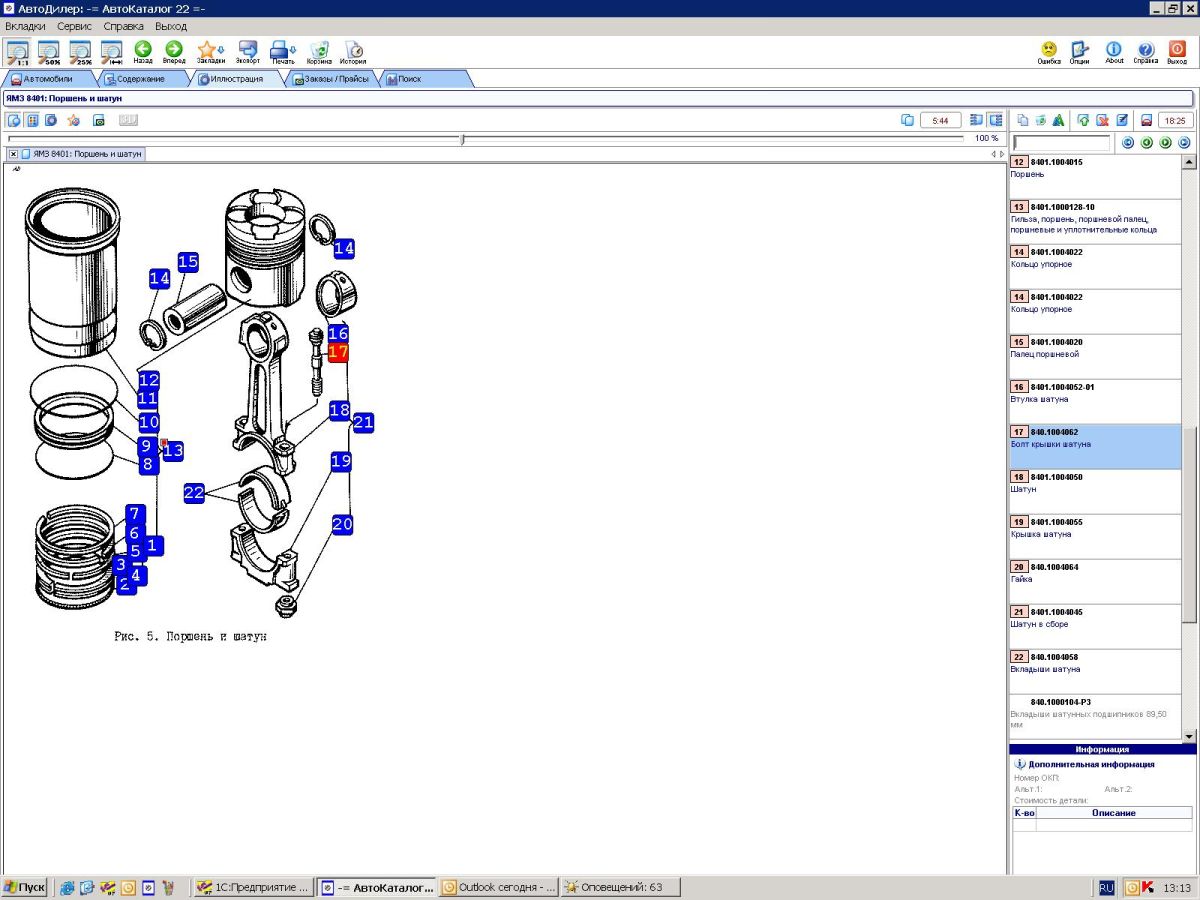Click the Назад (Back) green arrow

(143, 50)
